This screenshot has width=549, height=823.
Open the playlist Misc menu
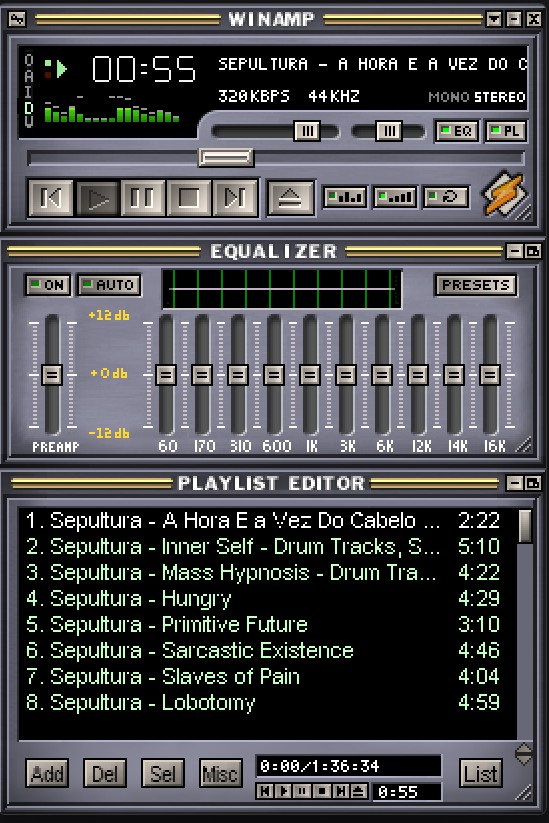(x=220, y=773)
